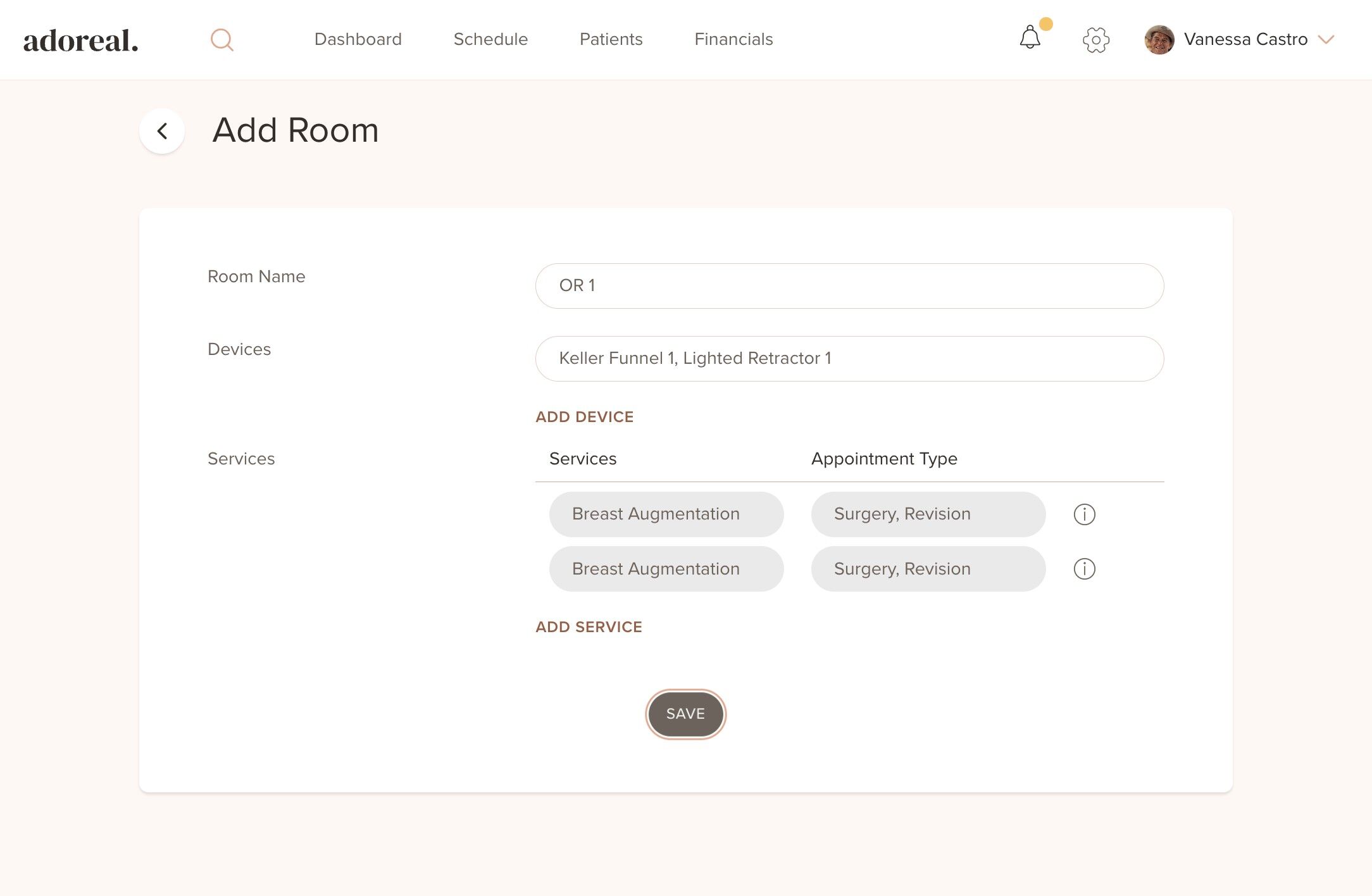Viewport: 1372px width, 896px height.
Task: Open second Breast Augmentation service selector
Action: [x=666, y=569]
